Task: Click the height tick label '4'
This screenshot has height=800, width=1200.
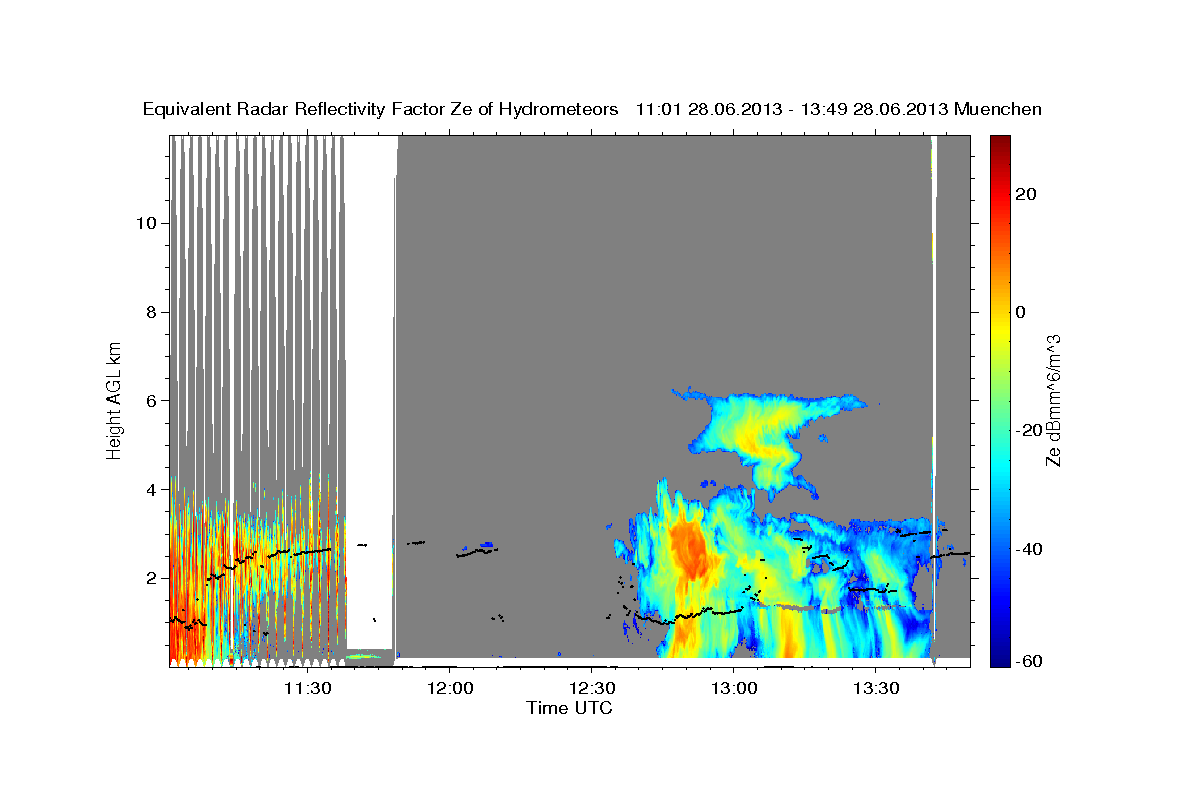Action: [152, 490]
